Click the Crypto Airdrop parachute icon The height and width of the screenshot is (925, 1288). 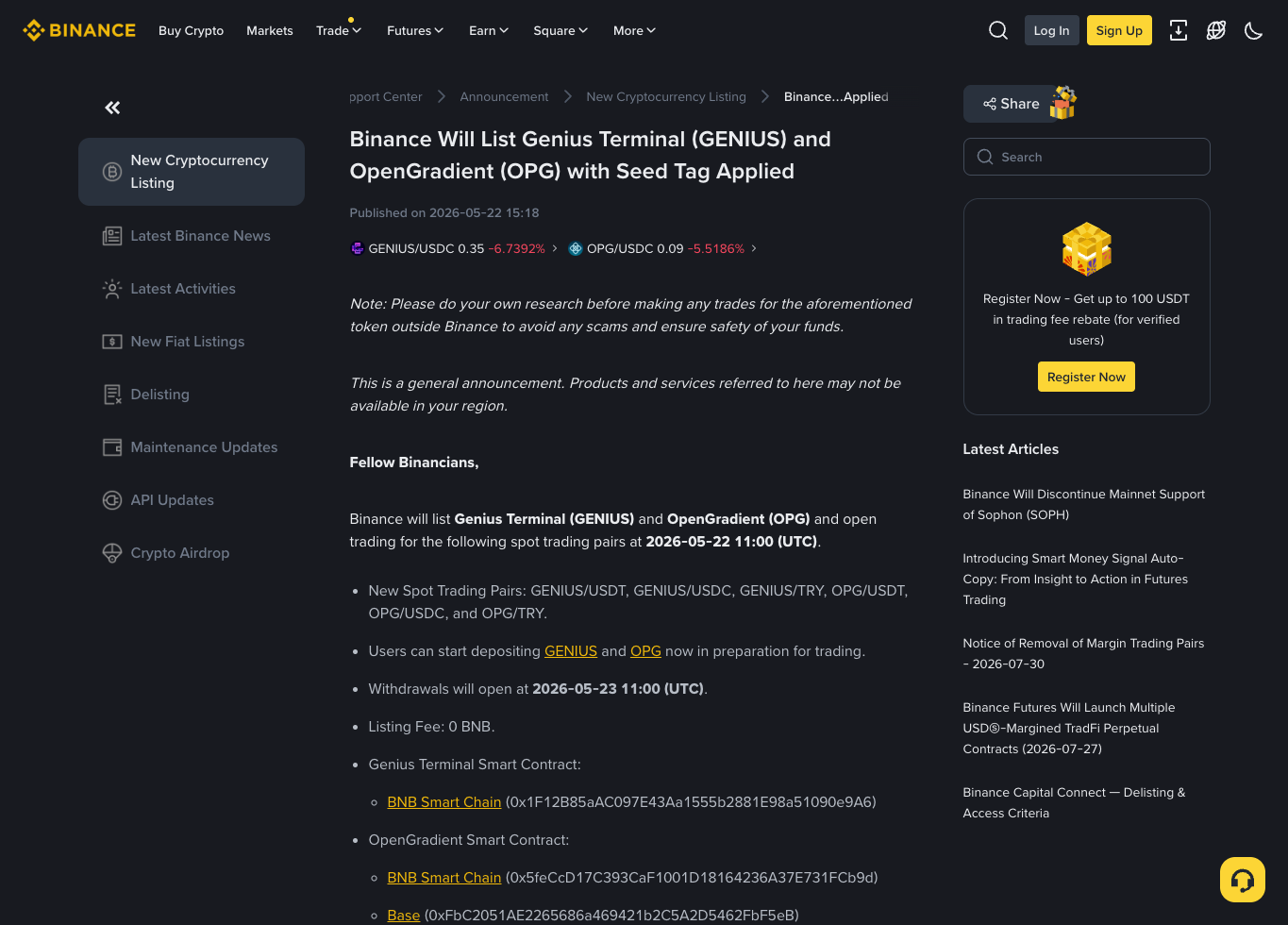[x=112, y=553]
